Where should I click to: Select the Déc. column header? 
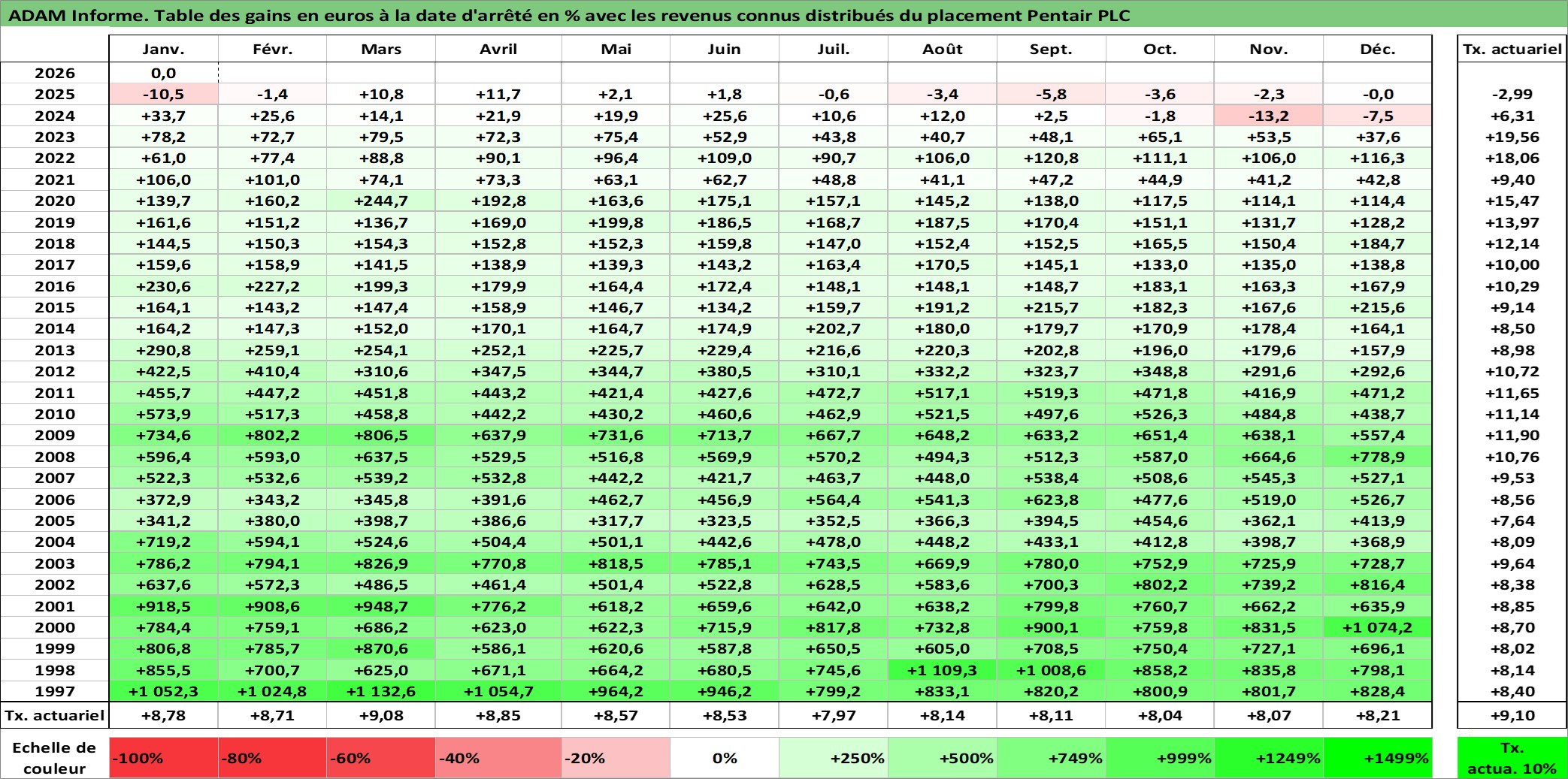[x=1378, y=49]
